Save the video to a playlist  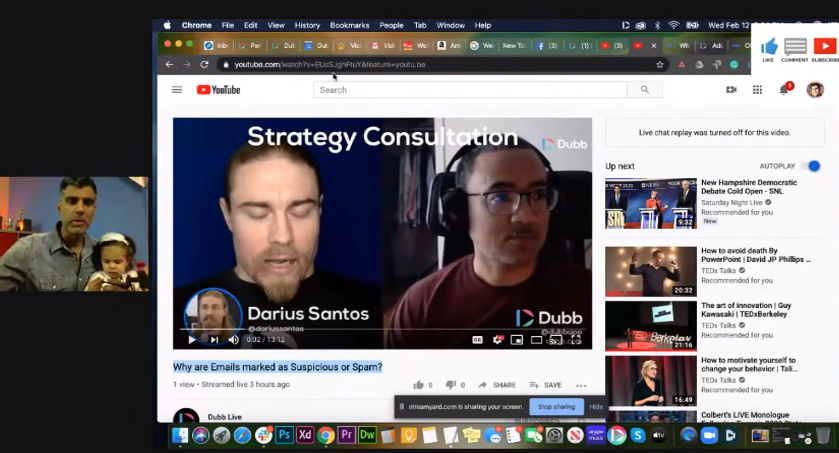[545, 385]
